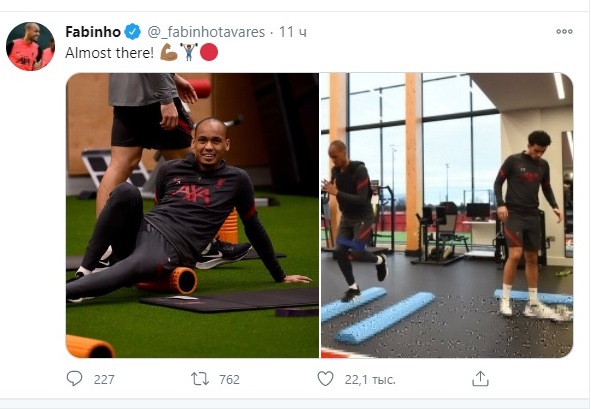Open the @_fabinhotavares handle link

[x=206, y=32]
